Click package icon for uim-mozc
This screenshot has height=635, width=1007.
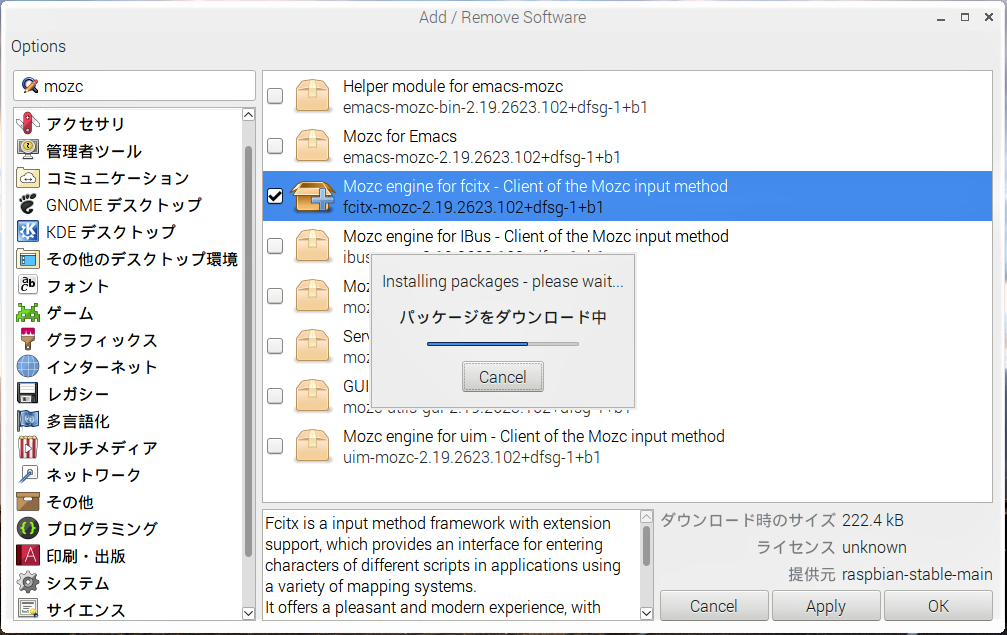pos(312,446)
